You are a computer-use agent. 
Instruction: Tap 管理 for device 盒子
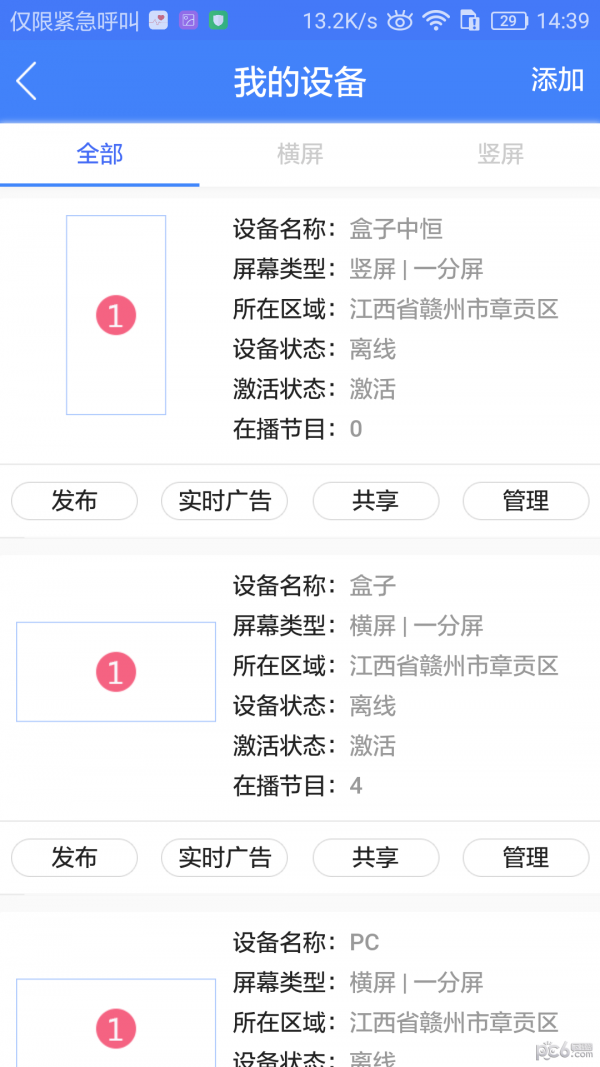click(x=526, y=857)
